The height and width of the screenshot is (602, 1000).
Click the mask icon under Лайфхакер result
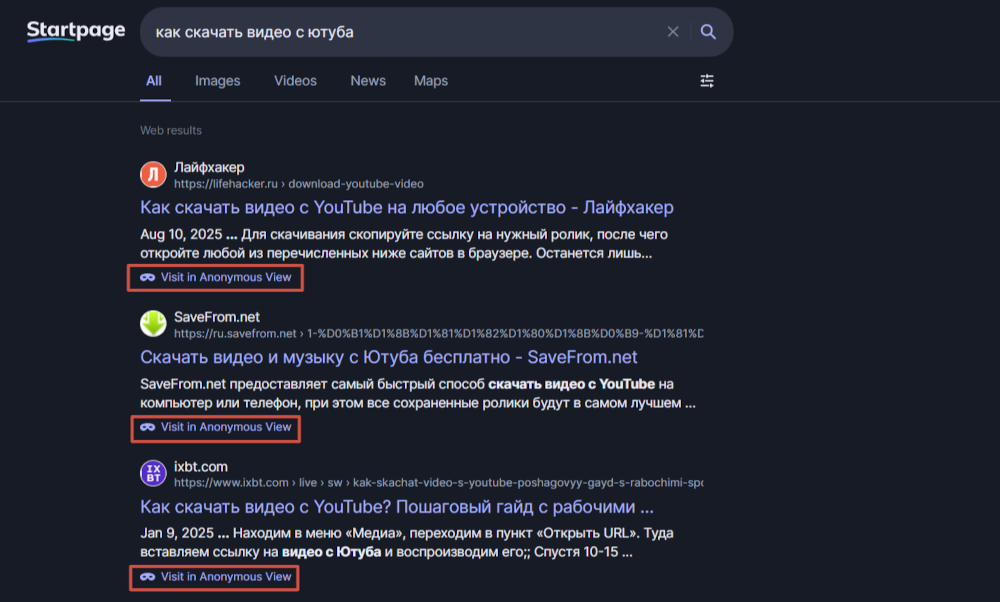(147, 277)
